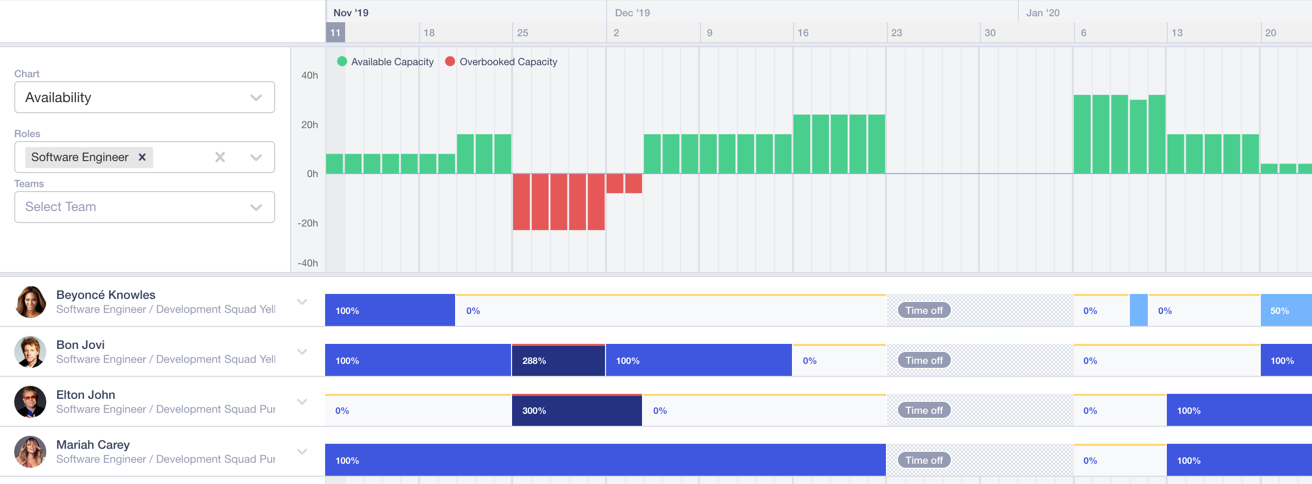Expand Elton John row chevron
Screen dimensions: 1312x484
point(302,402)
